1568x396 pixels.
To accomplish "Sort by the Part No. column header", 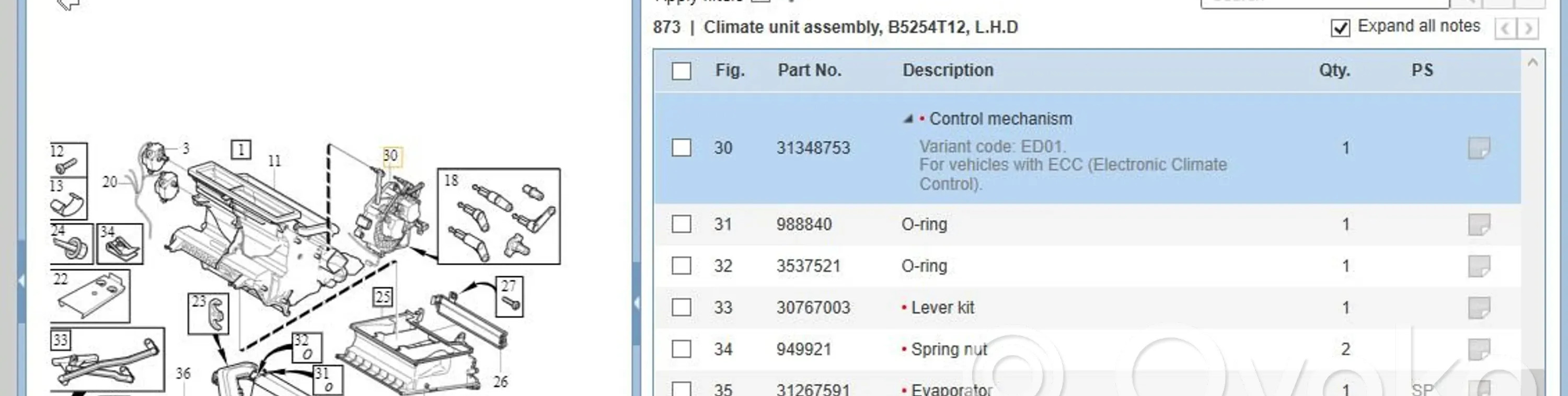I will (x=809, y=71).
